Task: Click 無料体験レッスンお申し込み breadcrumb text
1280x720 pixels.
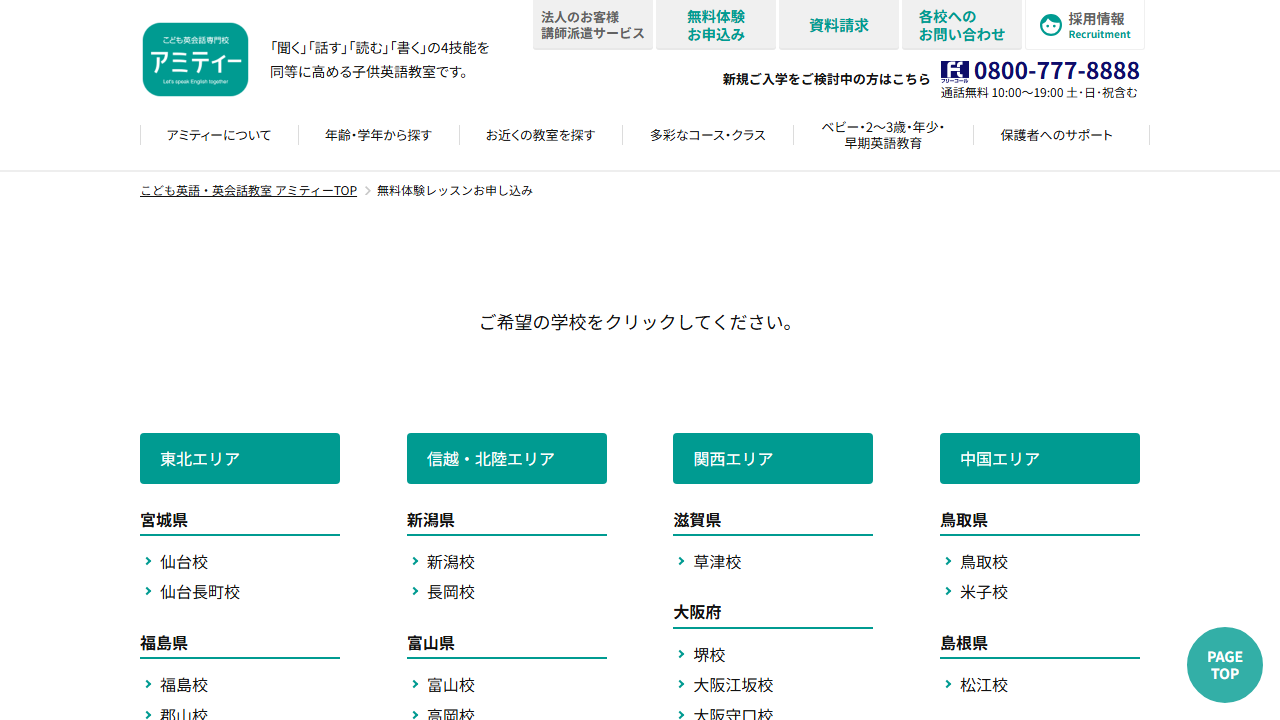Action: click(455, 190)
